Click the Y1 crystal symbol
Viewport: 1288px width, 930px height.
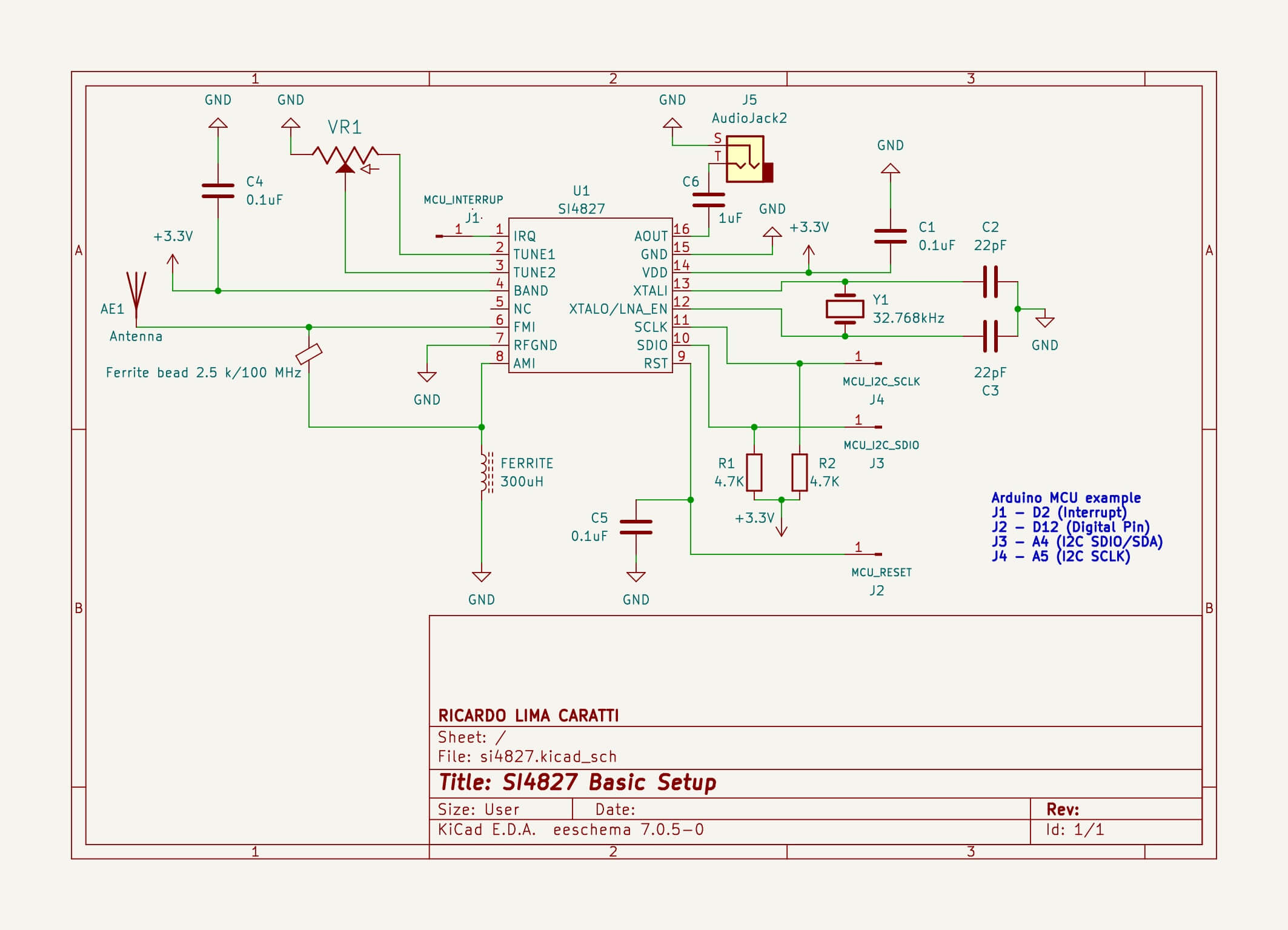pyautogui.click(x=845, y=309)
